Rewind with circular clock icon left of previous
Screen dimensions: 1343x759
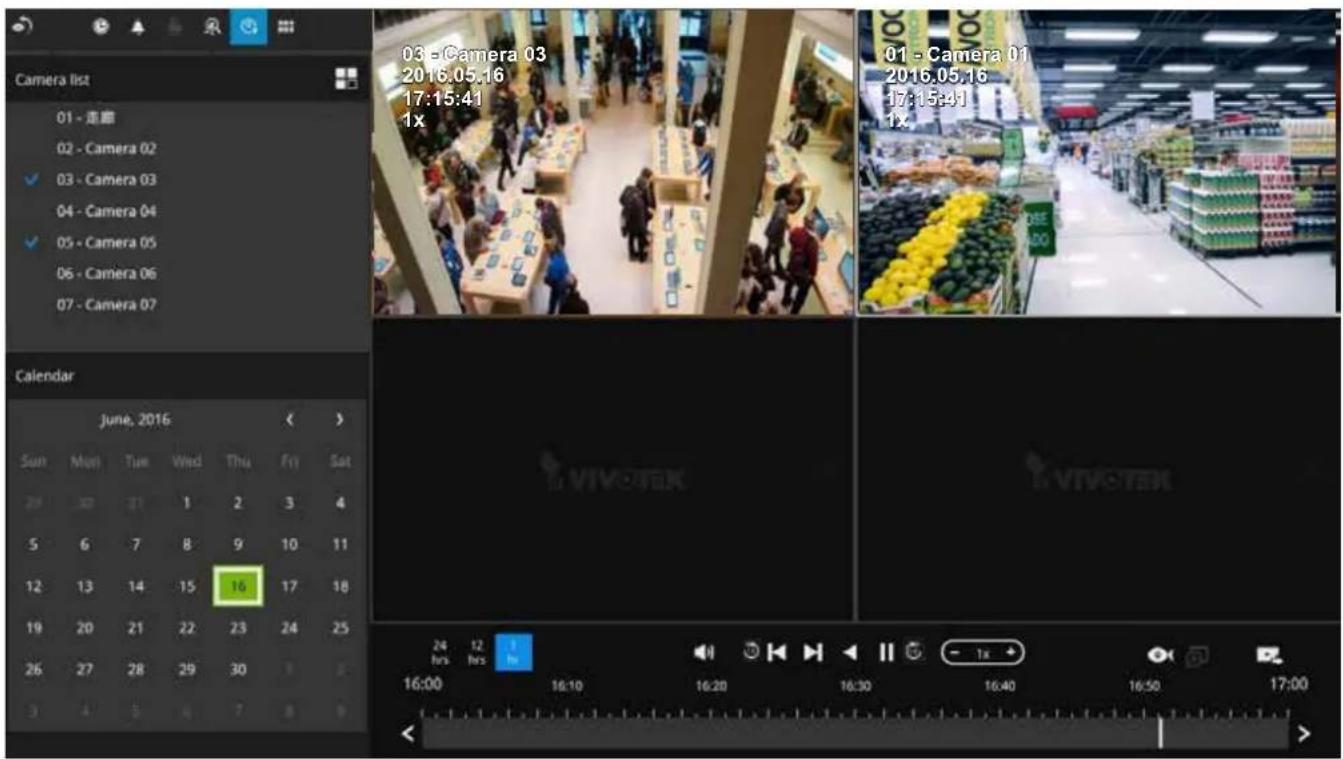[751, 651]
